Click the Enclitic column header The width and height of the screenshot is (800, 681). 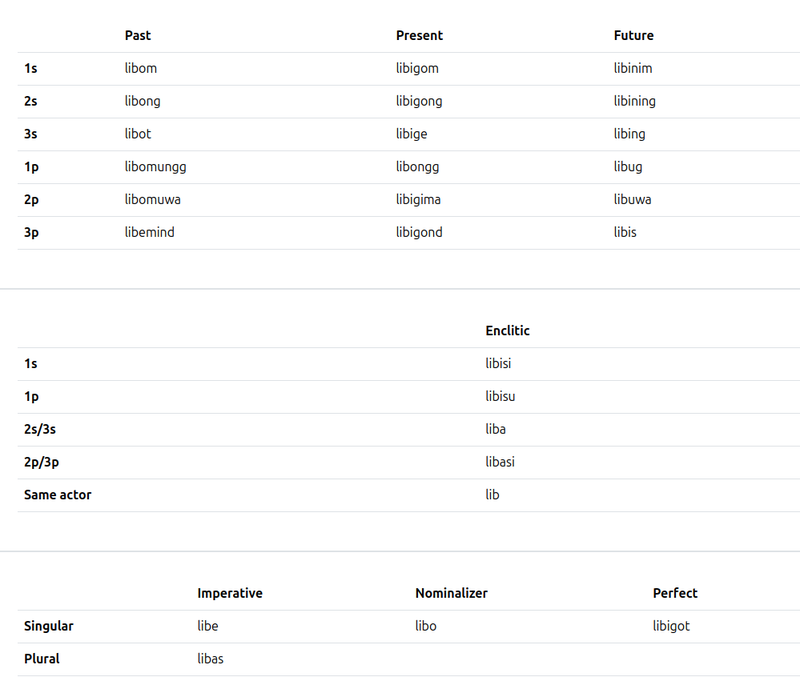(507, 331)
